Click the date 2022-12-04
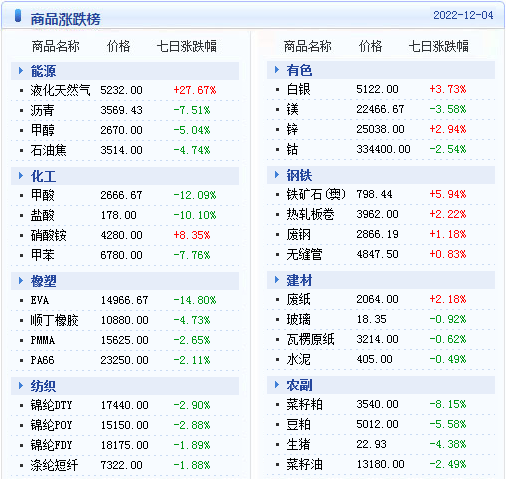Image resolution: width=506 pixels, height=479 pixels. [463, 15]
